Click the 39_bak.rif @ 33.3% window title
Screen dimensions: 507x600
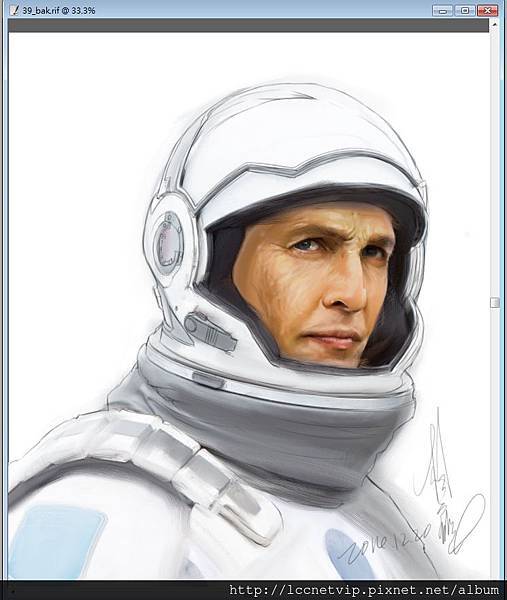click(x=59, y=11)
